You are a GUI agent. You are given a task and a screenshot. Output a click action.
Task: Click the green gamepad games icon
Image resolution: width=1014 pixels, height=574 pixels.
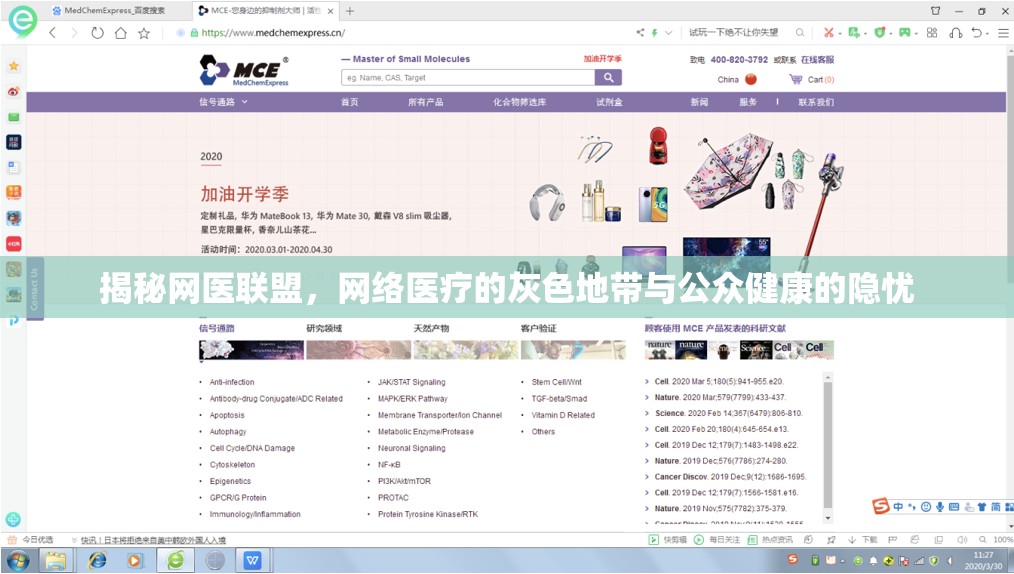[905, 32]
